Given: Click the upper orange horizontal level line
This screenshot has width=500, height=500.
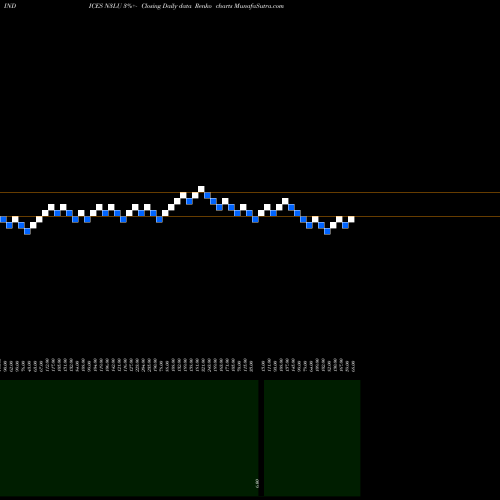Looking at the screenshot, I should coord(250,192).
